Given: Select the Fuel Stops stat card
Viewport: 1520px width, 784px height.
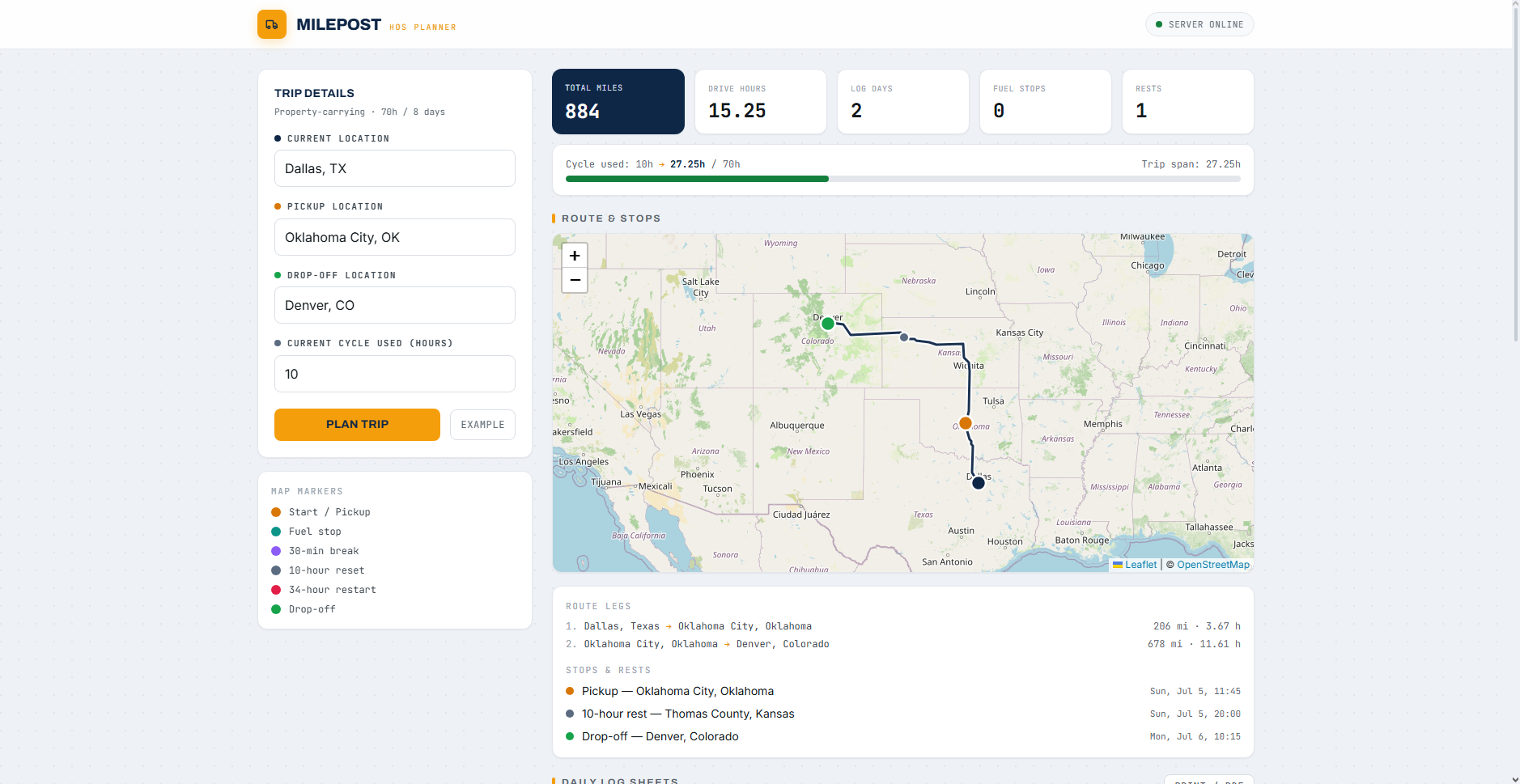Looking at the screenshot, I should point(1046,101).
